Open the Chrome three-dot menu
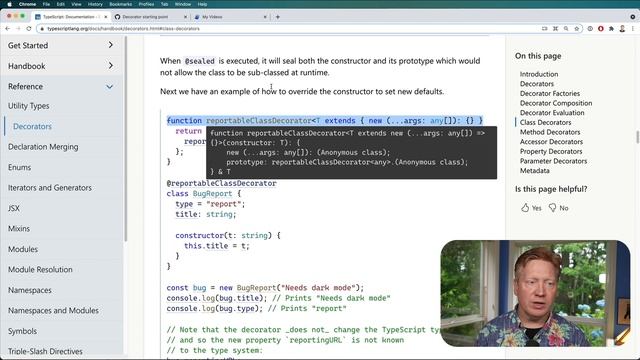The height and width of the screenshot is (360, 640). coord(633,29)
